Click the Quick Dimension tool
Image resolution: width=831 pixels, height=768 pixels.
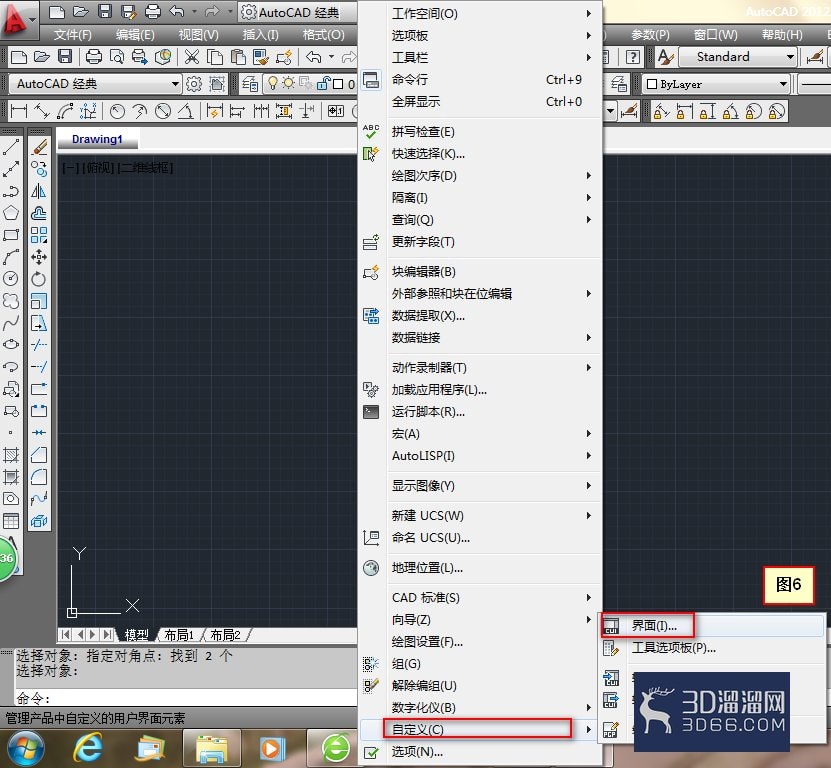215,111
